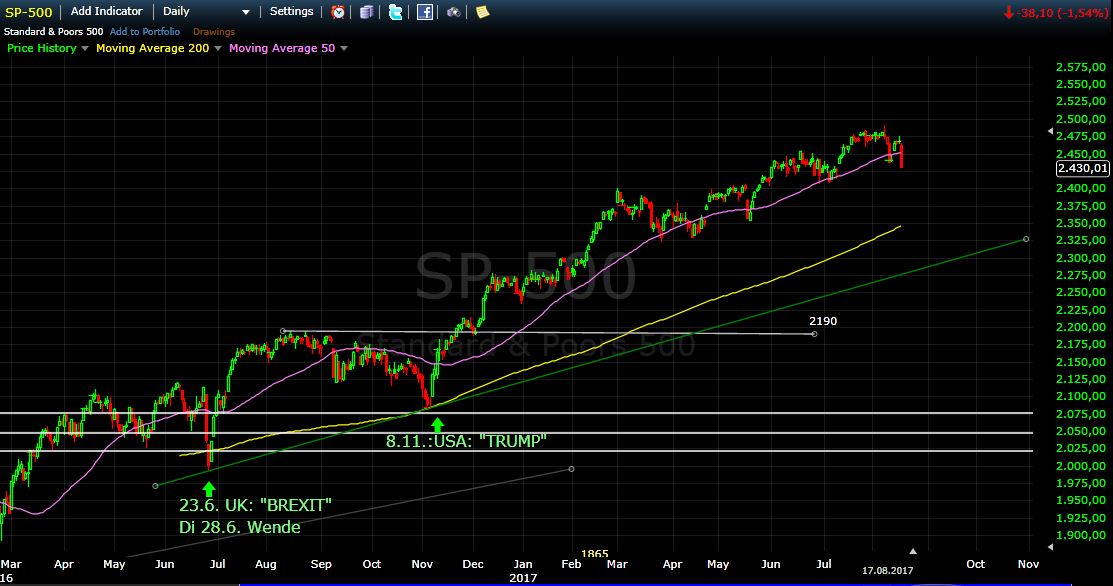1113x586 pixels.
Task: Share chart via Facebook icon
Action: pyautogui.click(x=425, y=12)
